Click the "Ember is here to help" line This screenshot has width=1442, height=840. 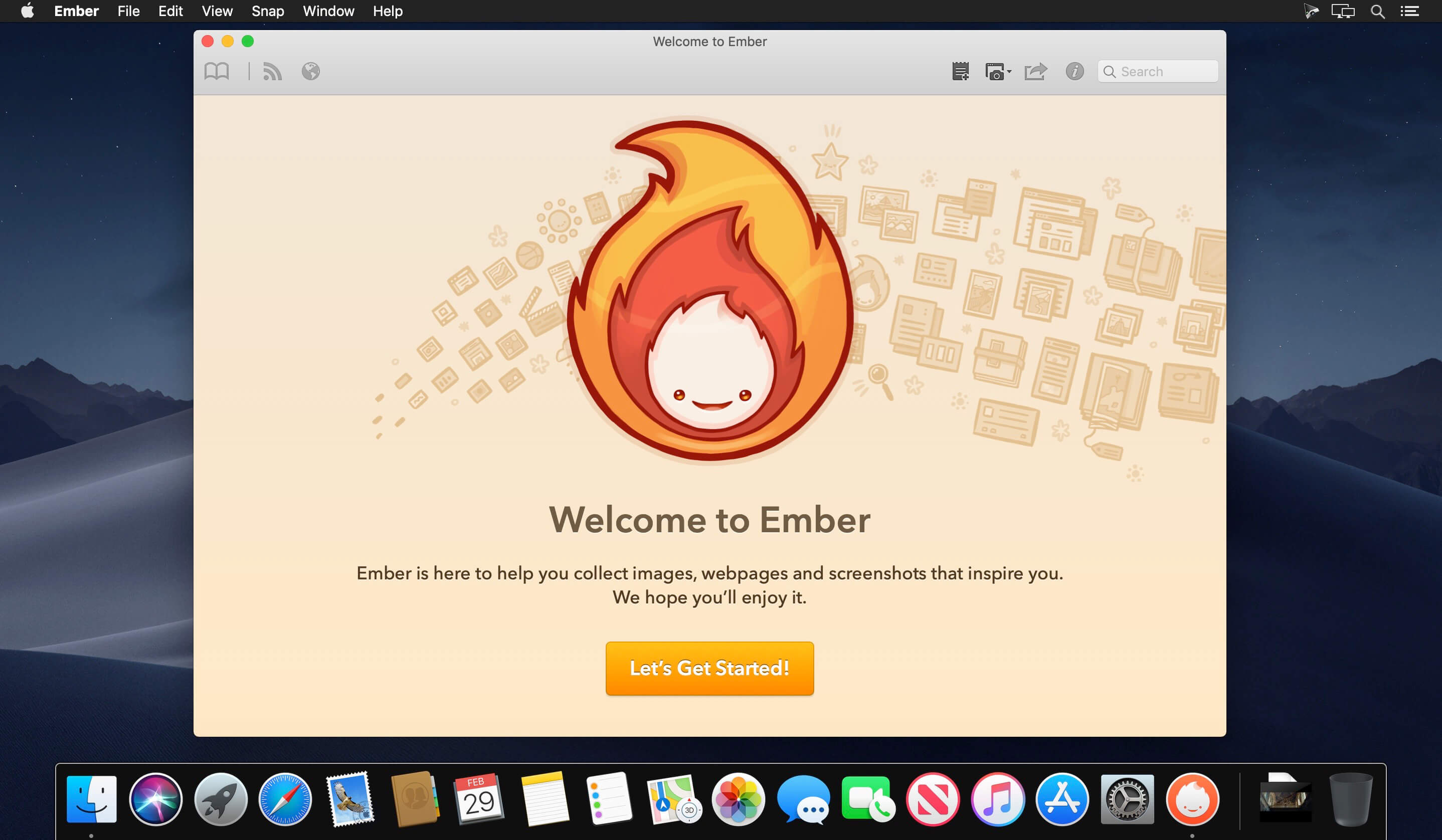coord(709,573)
